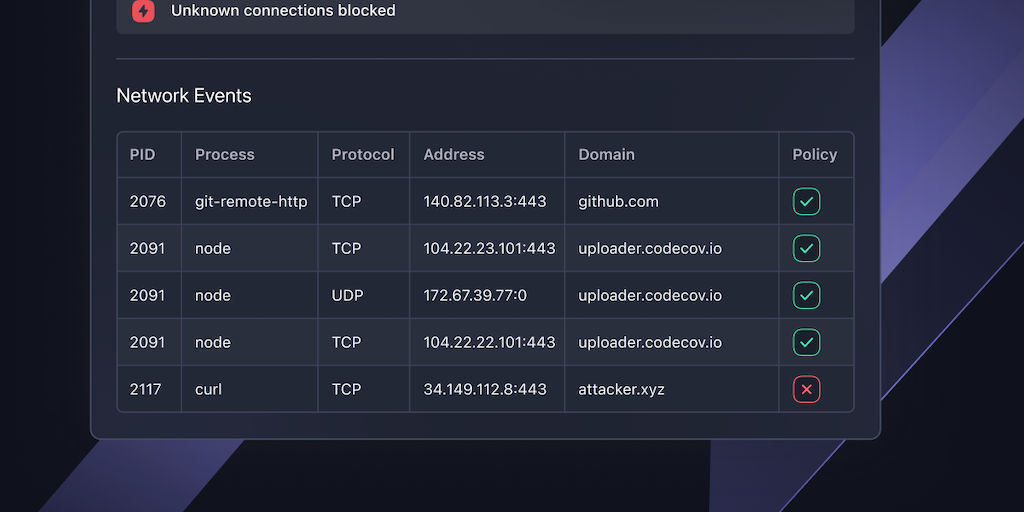
Task: Click red X policy icon for attacker.xyz
Action: pos(806,390)
